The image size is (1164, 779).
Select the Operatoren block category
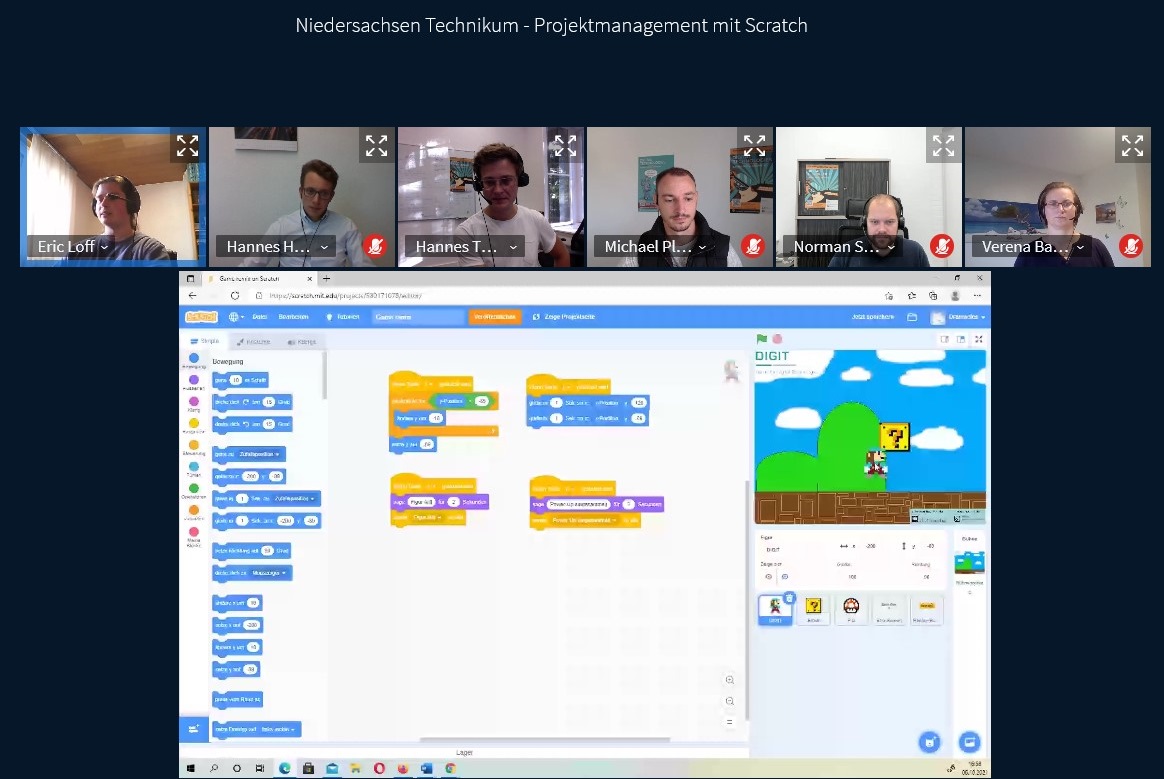pyautogui.click(x=194, y=492)
